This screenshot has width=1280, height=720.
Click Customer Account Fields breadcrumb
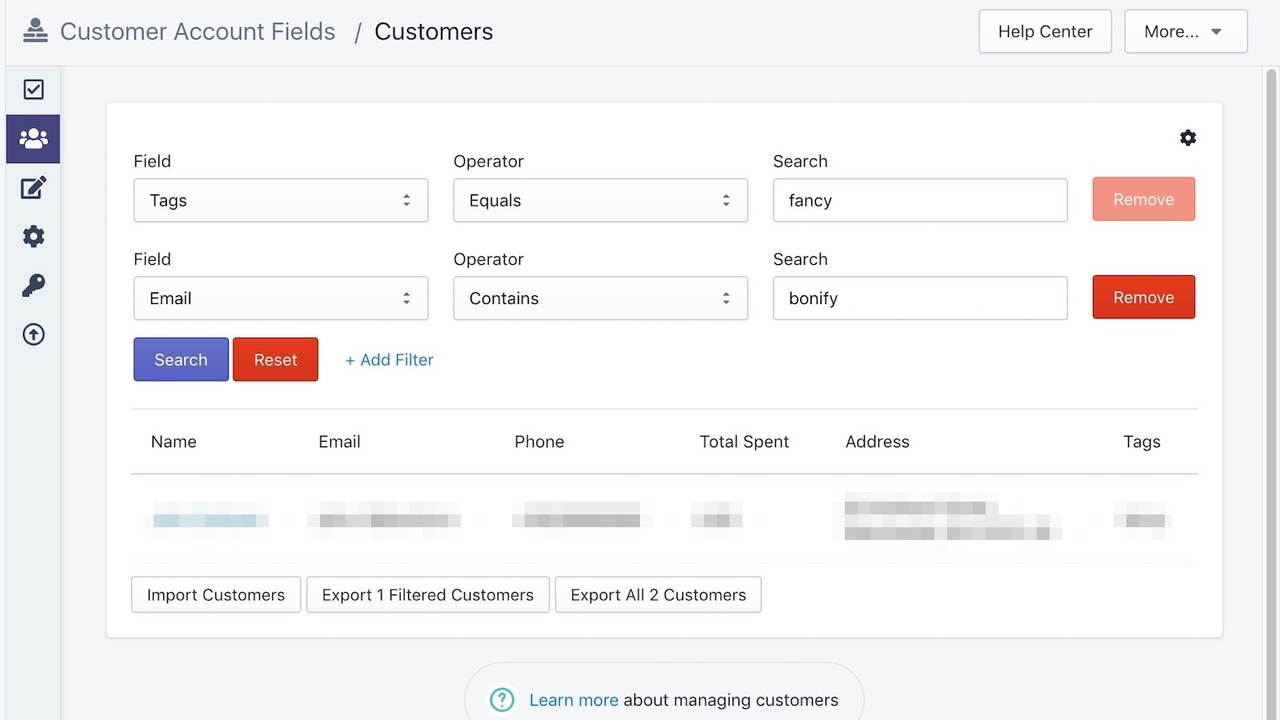pos(198,31)
